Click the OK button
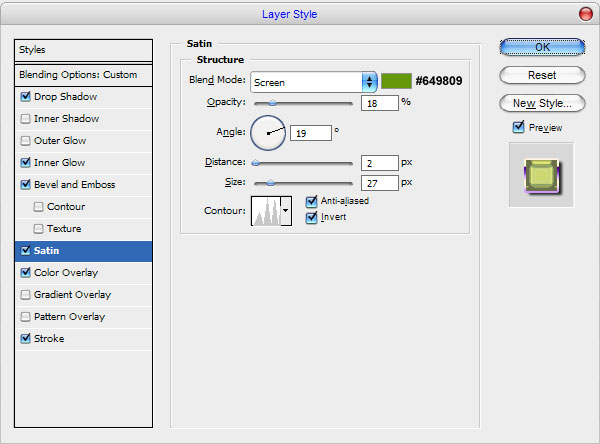Screen dimensions: 600x444 point(542,47)
